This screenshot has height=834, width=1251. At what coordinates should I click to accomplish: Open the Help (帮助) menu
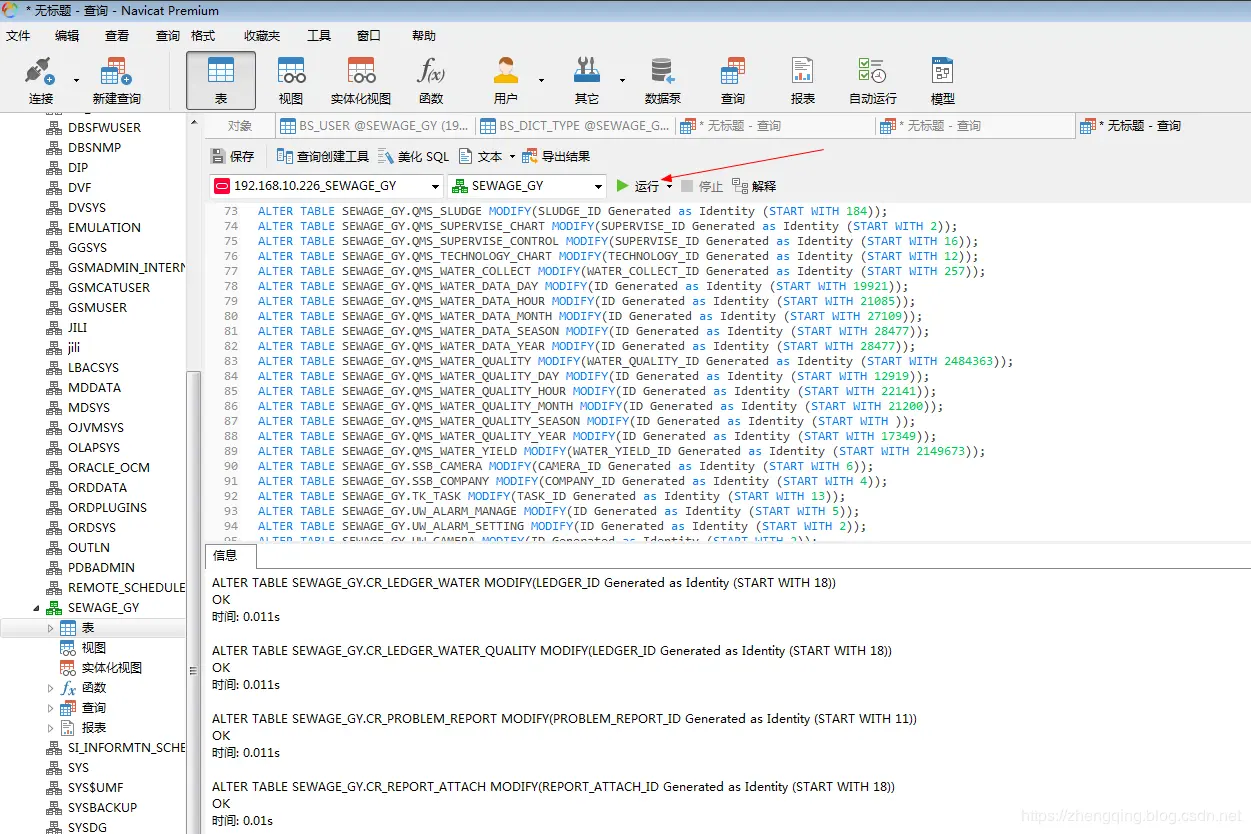[424, 35]
